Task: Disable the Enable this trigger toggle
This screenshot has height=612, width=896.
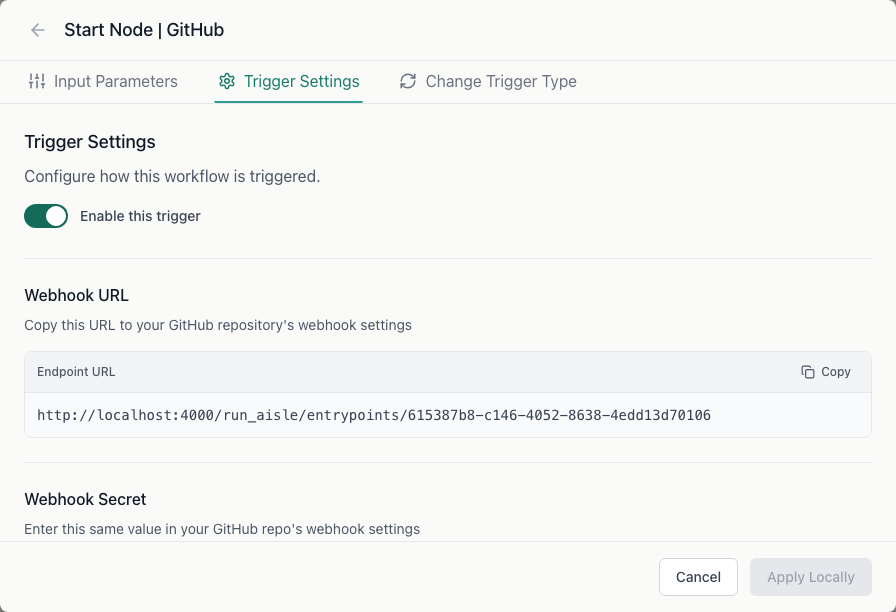Action: (46, 215)
